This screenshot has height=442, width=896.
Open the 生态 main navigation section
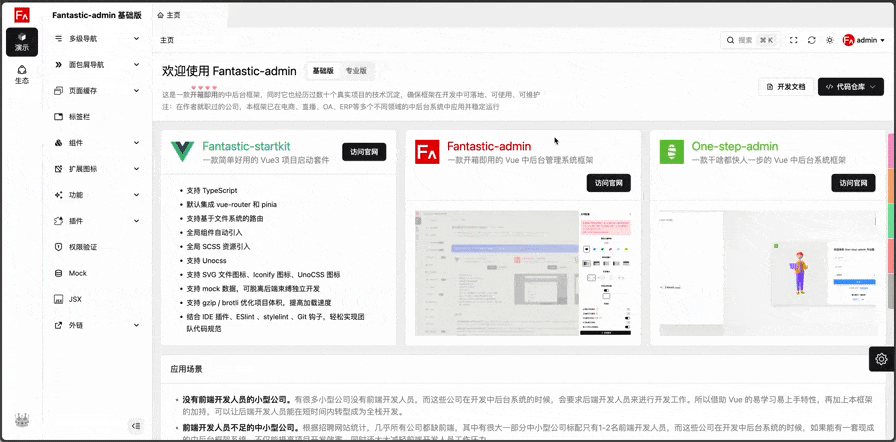pos(22,74)
